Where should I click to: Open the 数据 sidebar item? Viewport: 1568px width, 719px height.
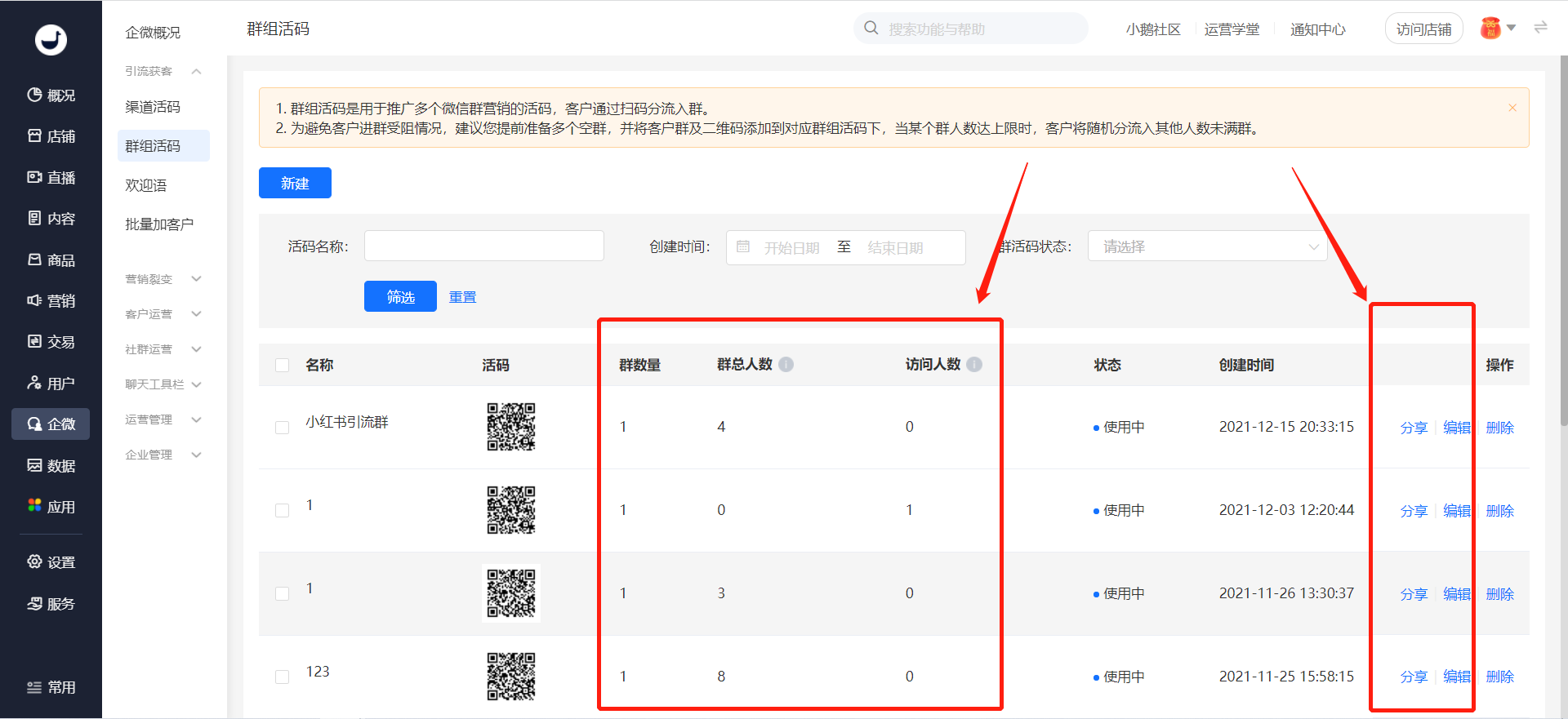[51, 465]
